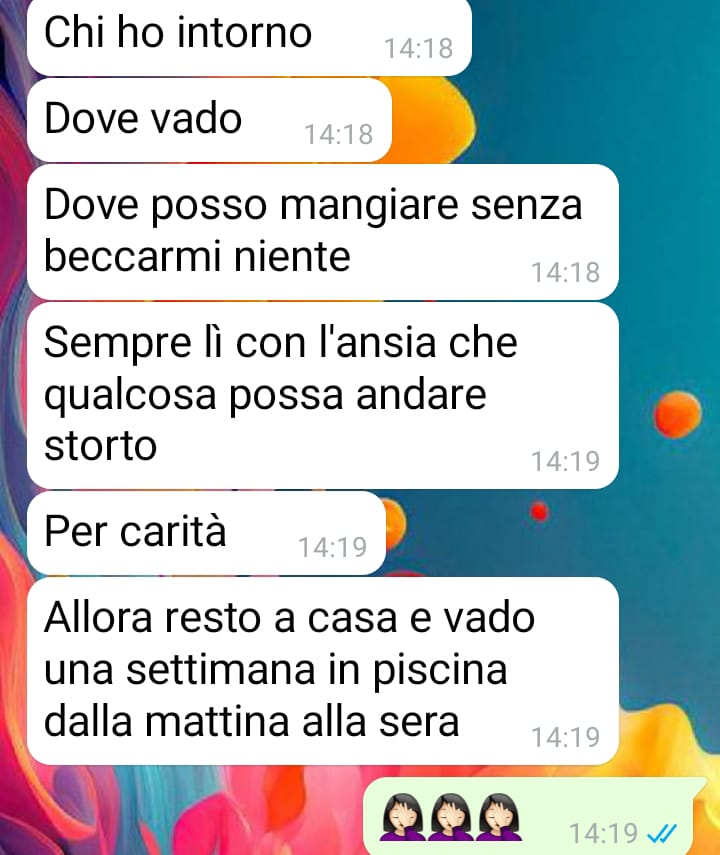Tap the 14:18 timestamp beside 'Dove vado'

(x=339, y=134)
